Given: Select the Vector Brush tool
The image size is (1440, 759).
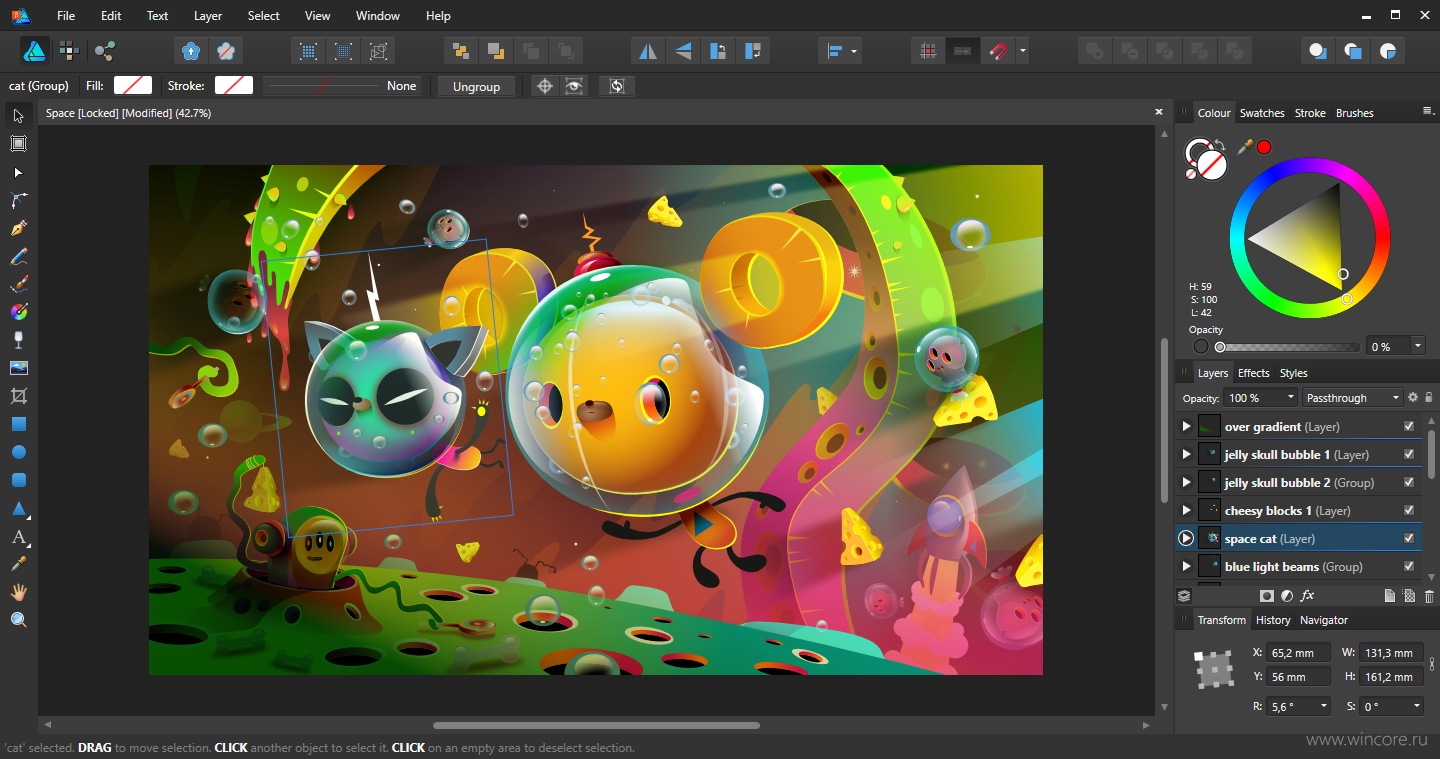Looking at the screenshot, I should tap(18, 285).
